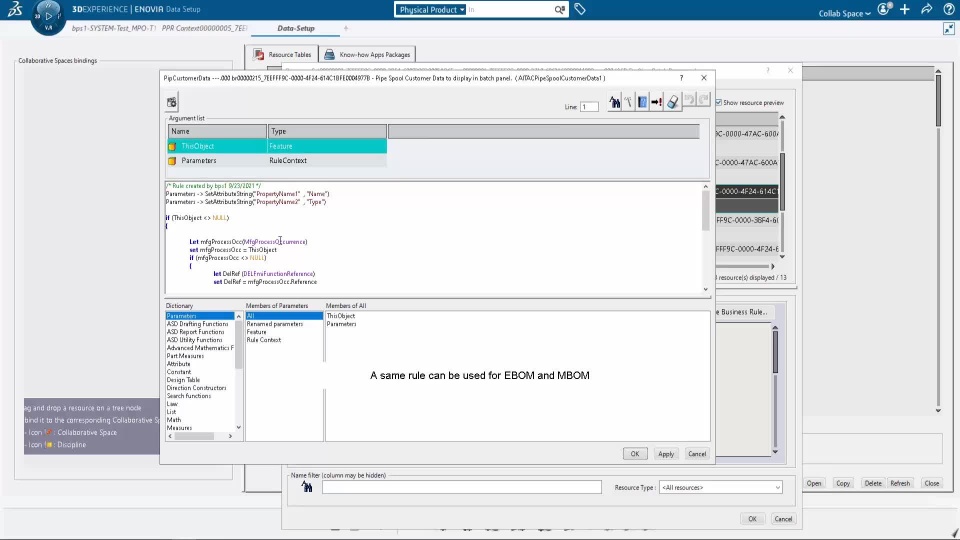Click the Delete button in Data Setup window
The height and width of the screenshot is (540, 960).
point(872,483)
